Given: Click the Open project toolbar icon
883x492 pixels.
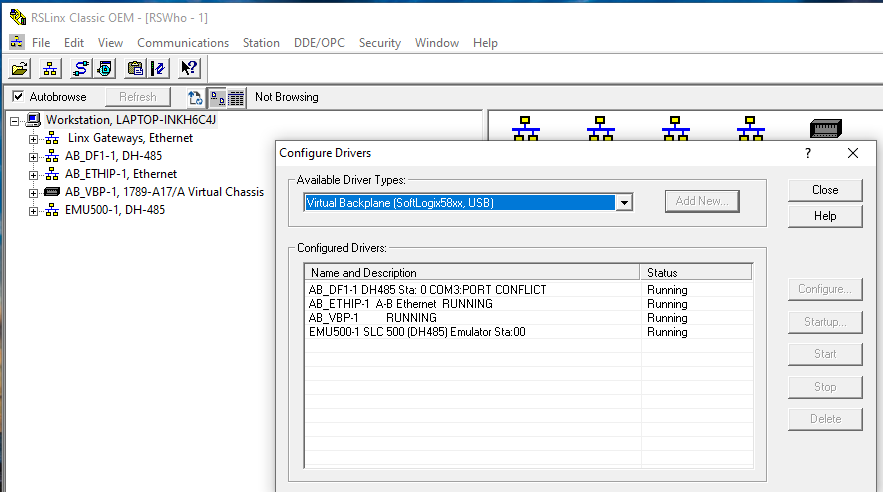Looking at the screenshot, I should click(x=19, y=69).
